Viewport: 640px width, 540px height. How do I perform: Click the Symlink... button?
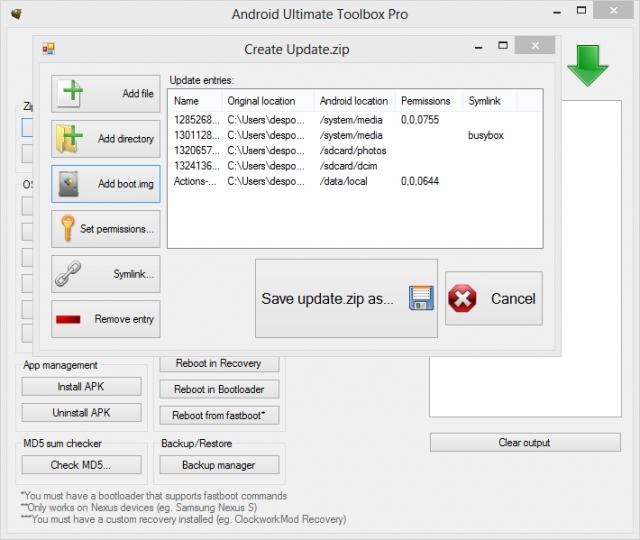coord(106,274)
